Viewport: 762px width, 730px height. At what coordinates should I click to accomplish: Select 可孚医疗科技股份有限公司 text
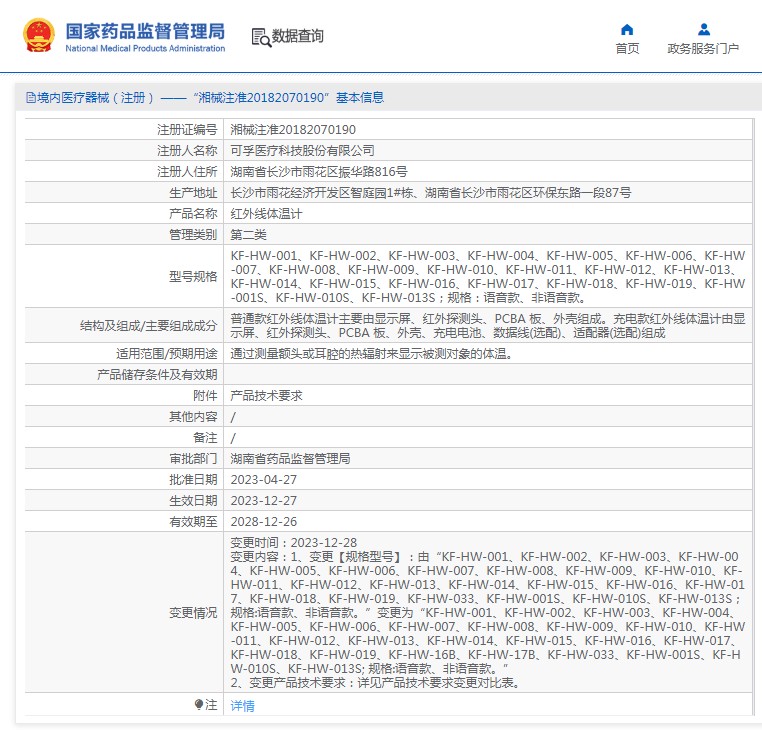tap(302, 151)
